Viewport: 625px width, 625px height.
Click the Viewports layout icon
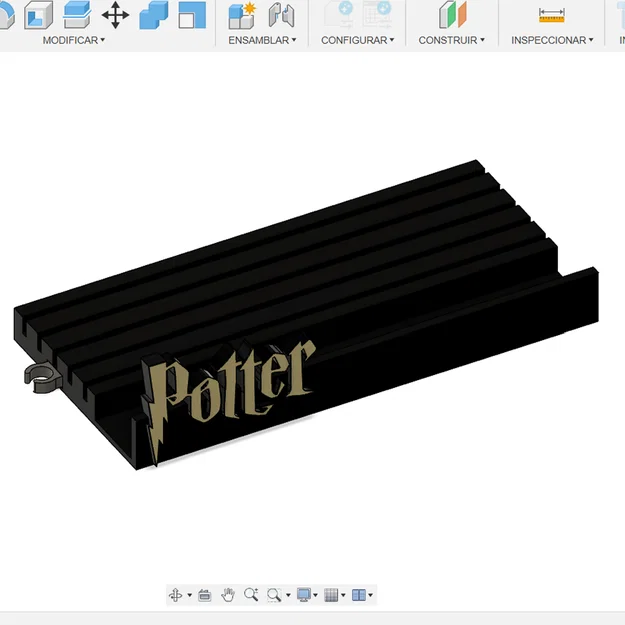pos(359,595)
